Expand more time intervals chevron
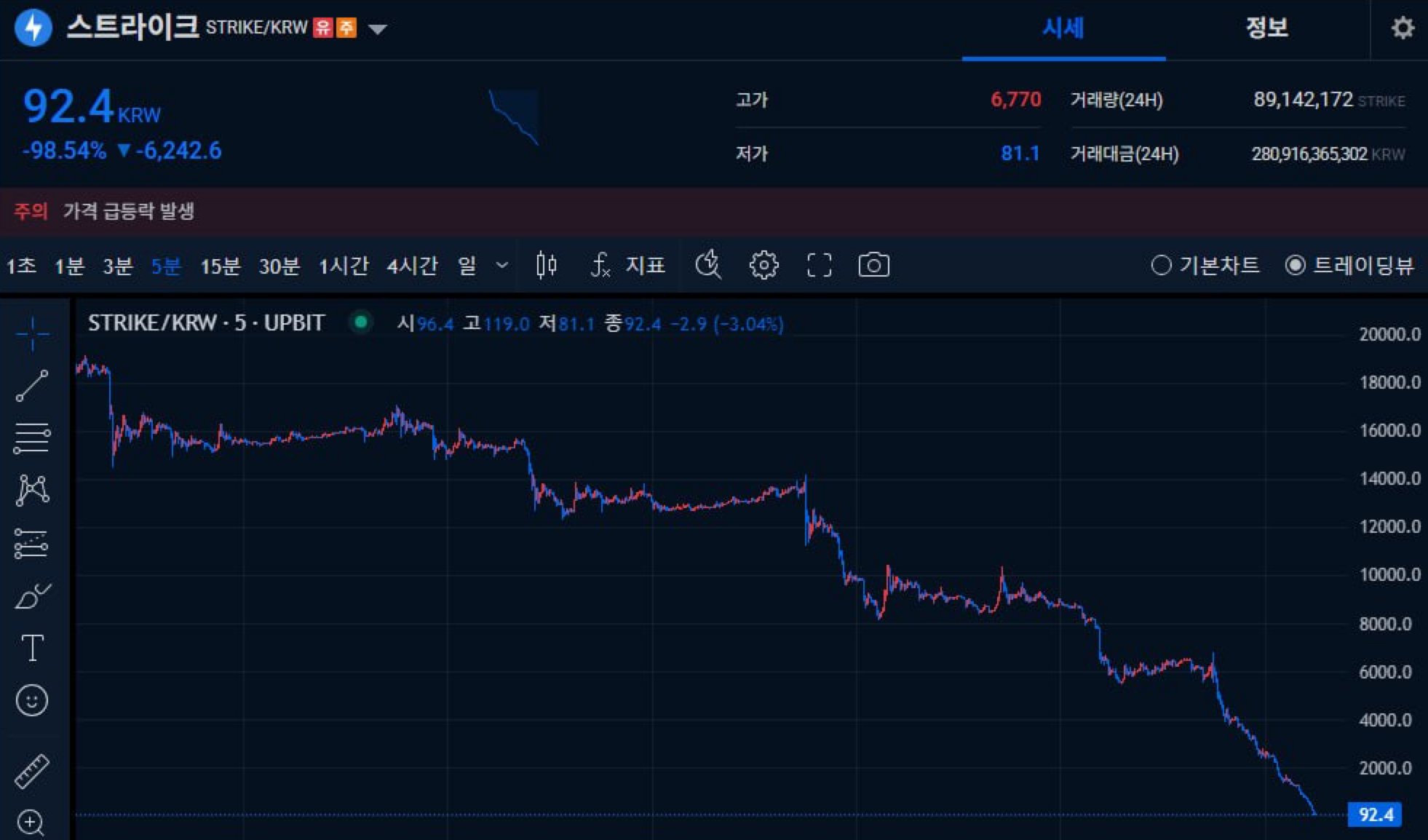 point(501,265)
